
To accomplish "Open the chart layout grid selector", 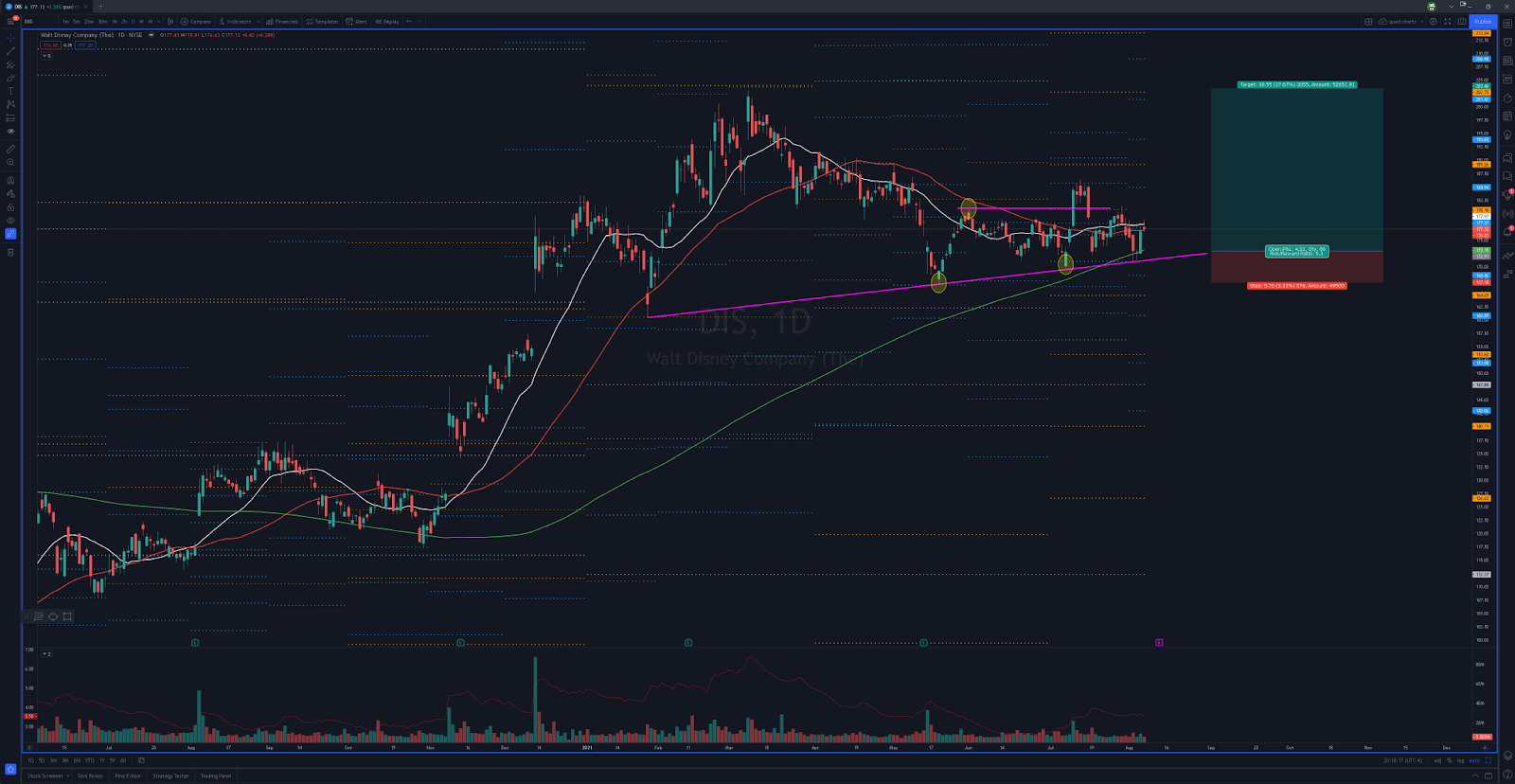I will [1368, 21].
